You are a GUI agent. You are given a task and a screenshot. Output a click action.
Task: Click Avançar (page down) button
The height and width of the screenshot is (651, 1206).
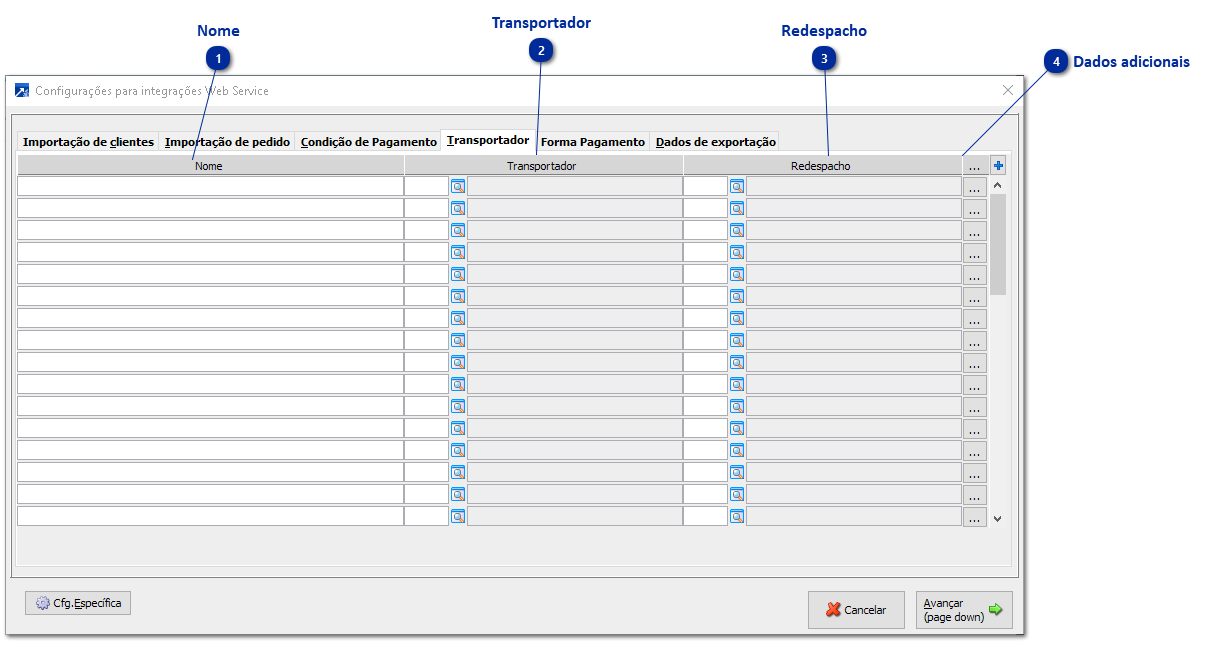tap(964, 610)
